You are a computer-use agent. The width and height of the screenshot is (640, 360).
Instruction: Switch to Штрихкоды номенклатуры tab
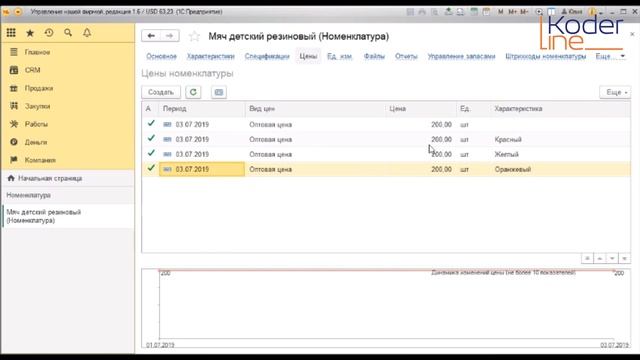546,56
